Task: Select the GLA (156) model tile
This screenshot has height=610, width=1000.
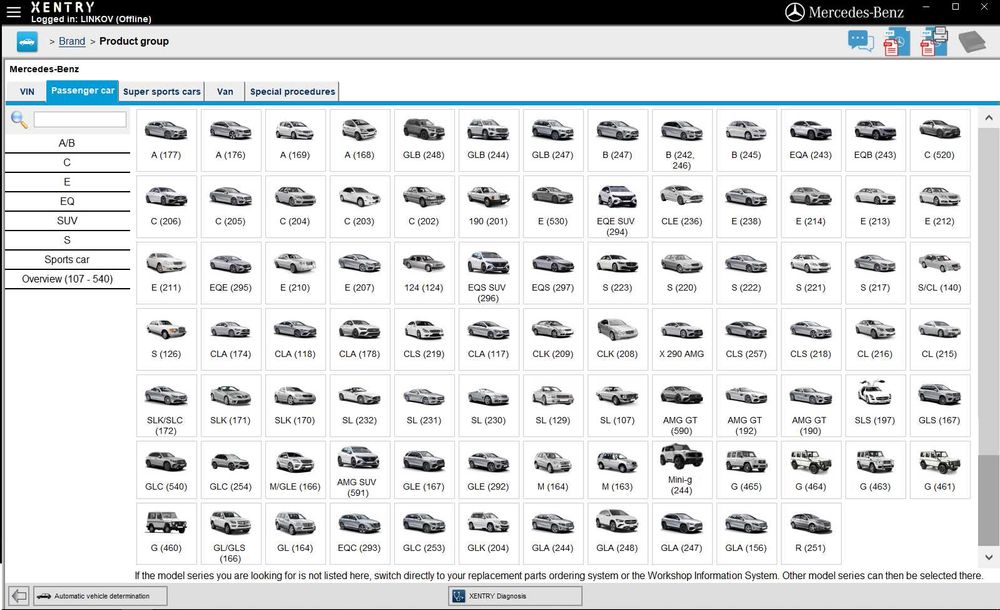Action: pos(746,533)
